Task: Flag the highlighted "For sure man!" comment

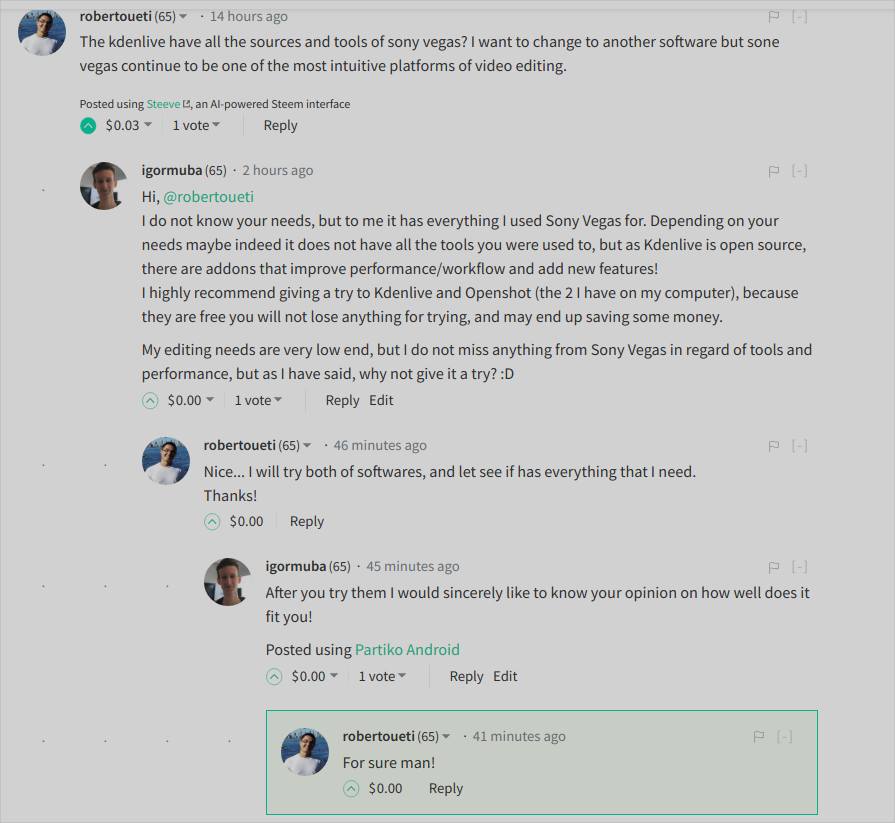Action: click(x=760, y=737)
